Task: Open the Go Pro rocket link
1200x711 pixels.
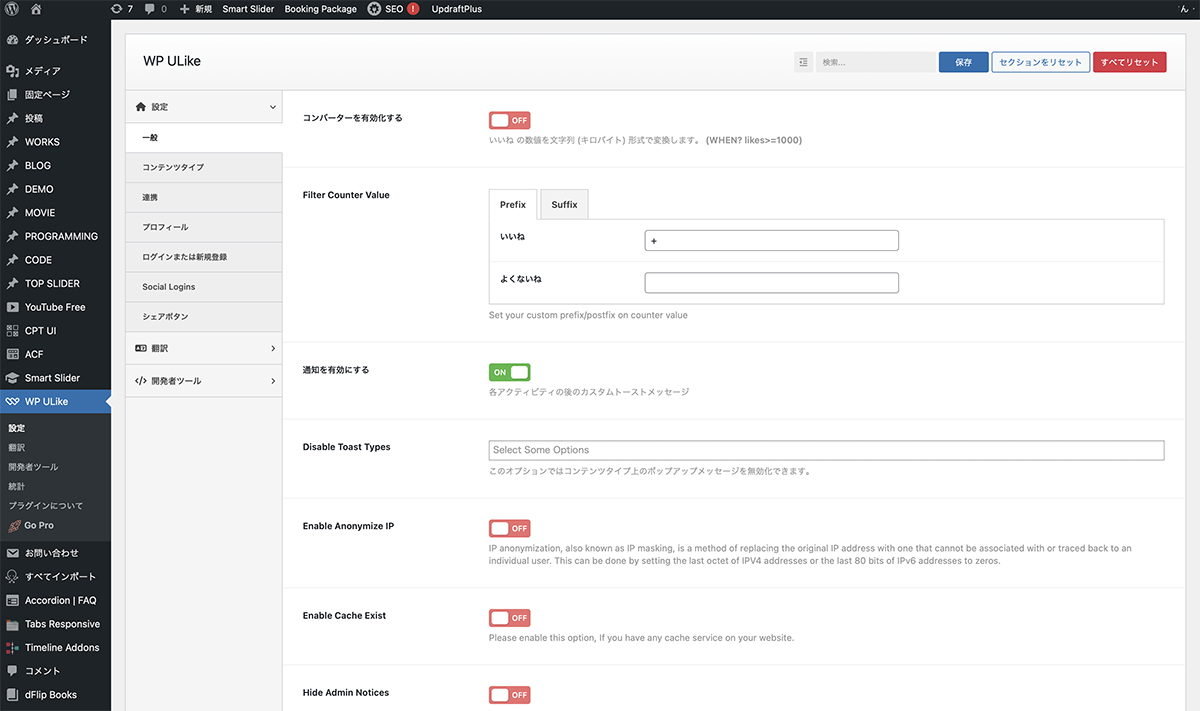Action: click(x=38, y=525)
